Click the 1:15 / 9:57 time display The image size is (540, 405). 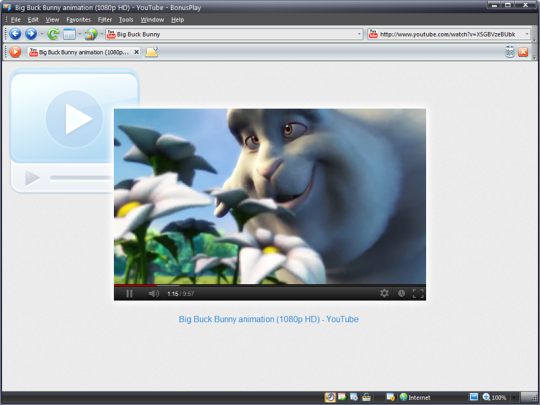[180, 294]
